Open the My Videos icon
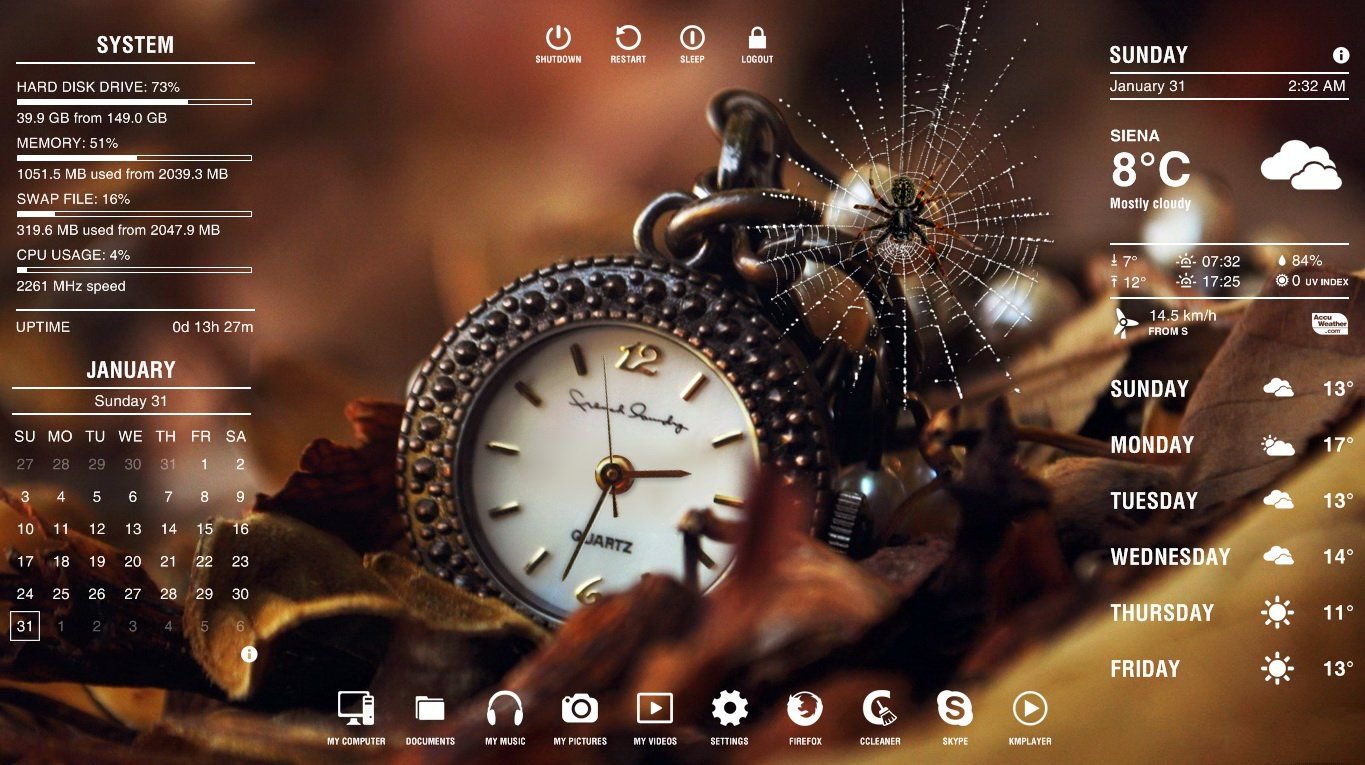The width and height of the screenshot is (1365, 765). 655,709
